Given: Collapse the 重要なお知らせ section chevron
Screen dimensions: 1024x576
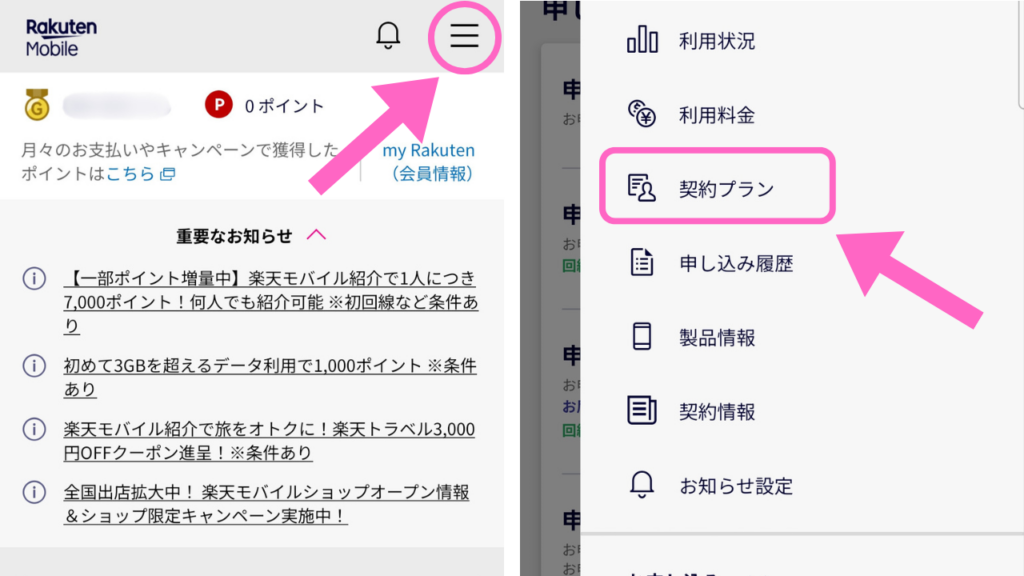Looking at the screenshot, I should click(x=317, y=235).
